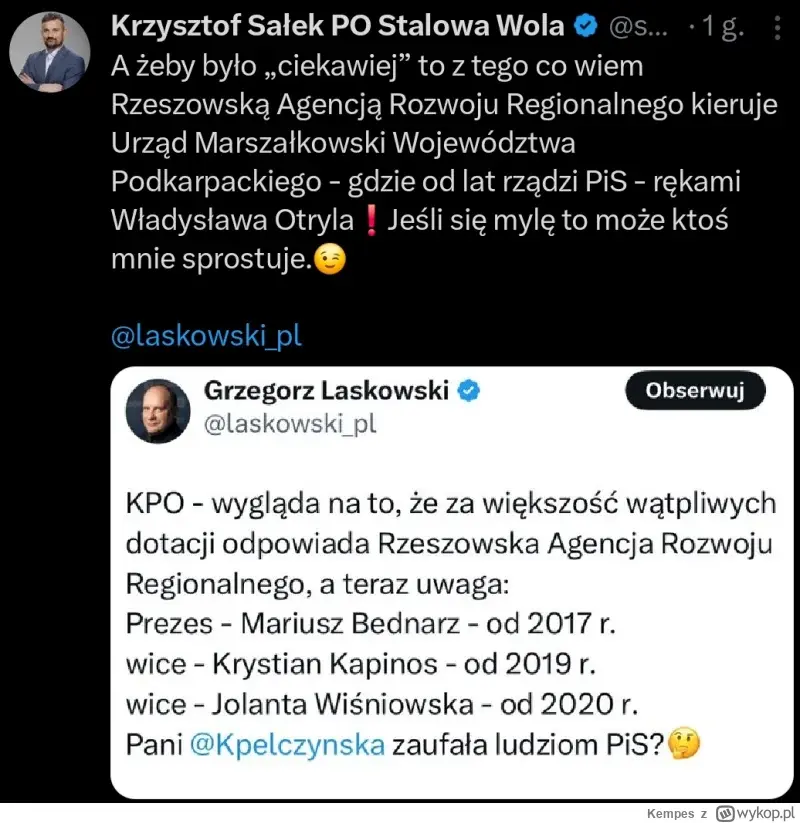Click the red exclamation mark emoji
The width and height of the screenshot is (800, 823).
pos(371,220)
